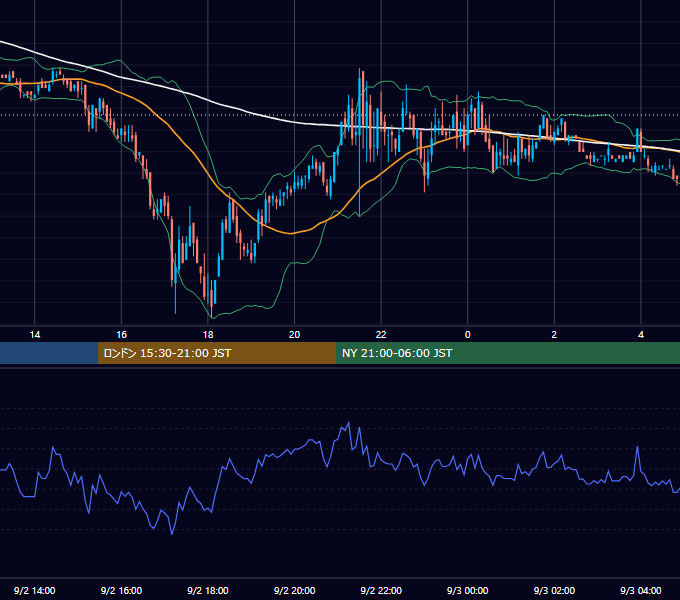
Task: Click the 16 hour label on price chart axis
Action: click(x=121, y=335)
